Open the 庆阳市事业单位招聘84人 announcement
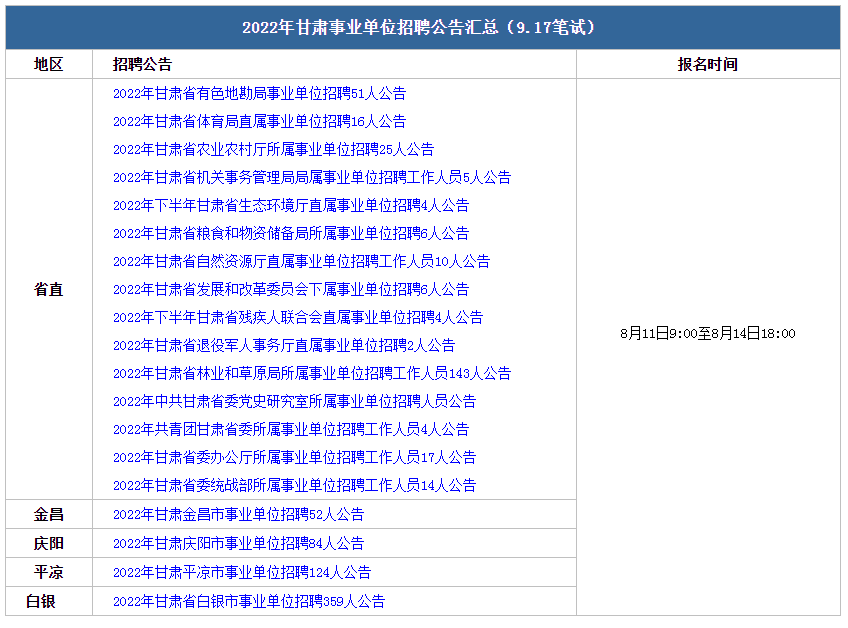The image size is (848, 628). click(x=238, y=544)
